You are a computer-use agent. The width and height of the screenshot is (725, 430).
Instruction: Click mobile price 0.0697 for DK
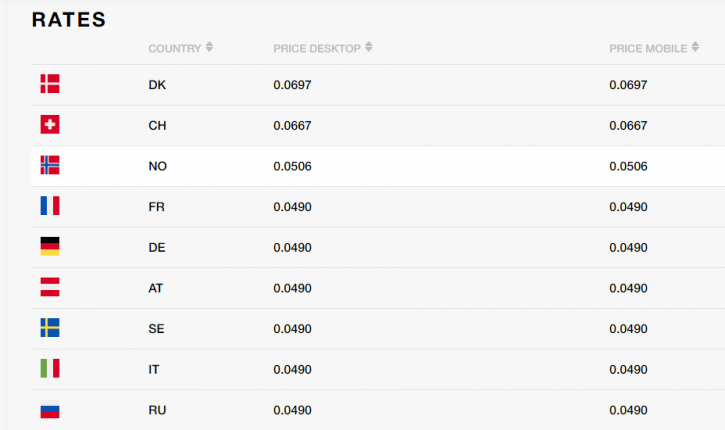pyautogui.click(x=628, y=85)
